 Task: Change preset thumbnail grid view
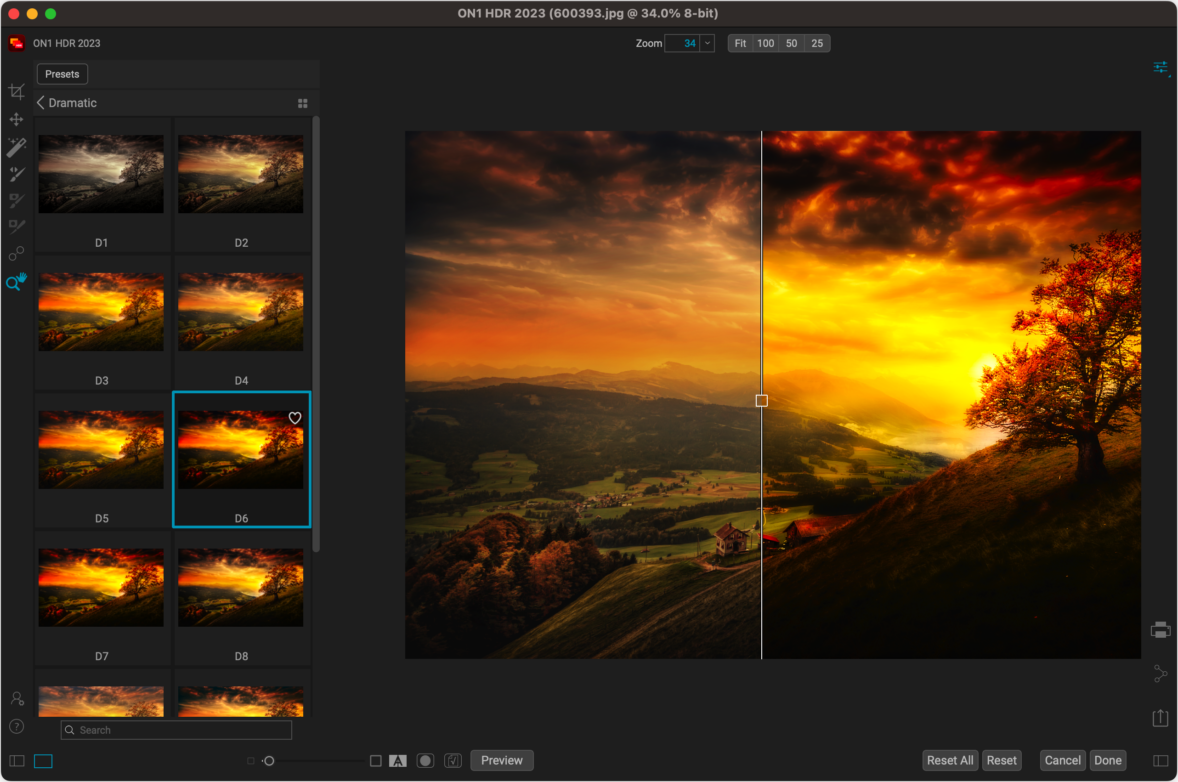(x=303, y=103)
